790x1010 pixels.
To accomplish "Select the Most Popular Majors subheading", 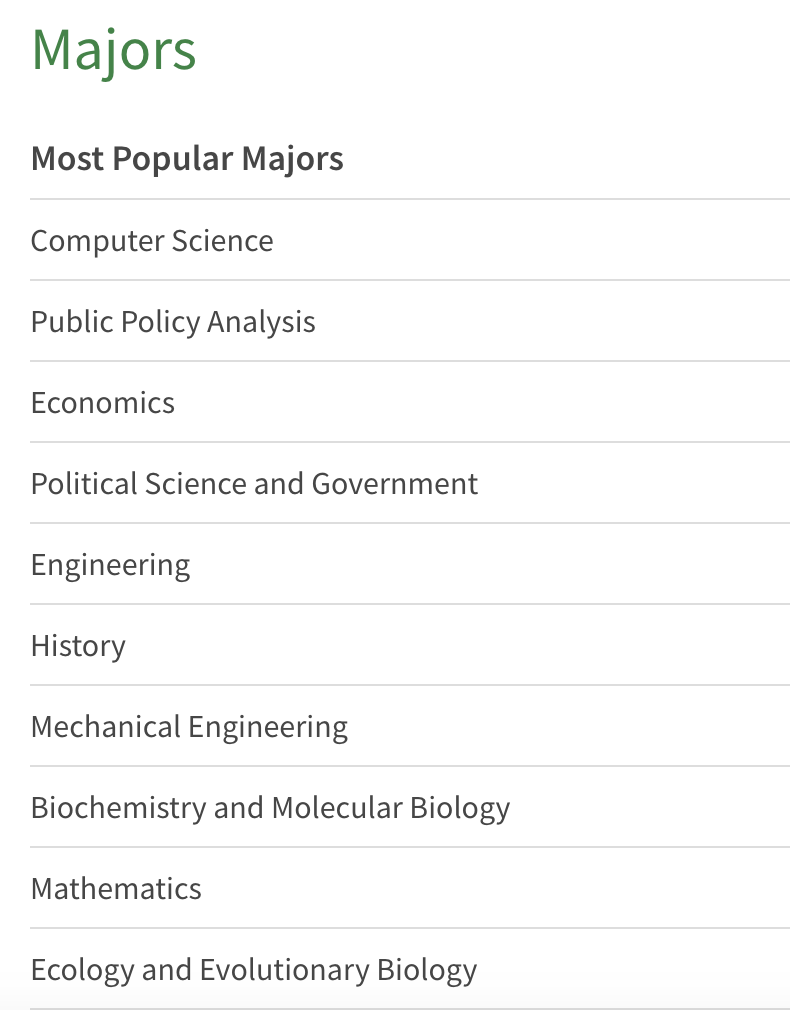I will point(187,158).
